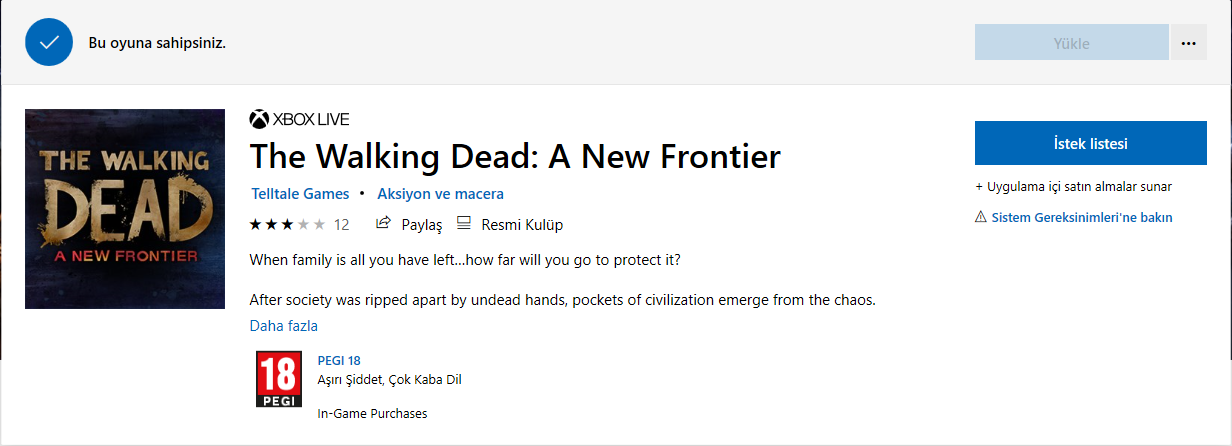Open the Resmi Kulüp text link
Image resolution: width=1232 pixels, height=446 pixels.
pos(521,225)
